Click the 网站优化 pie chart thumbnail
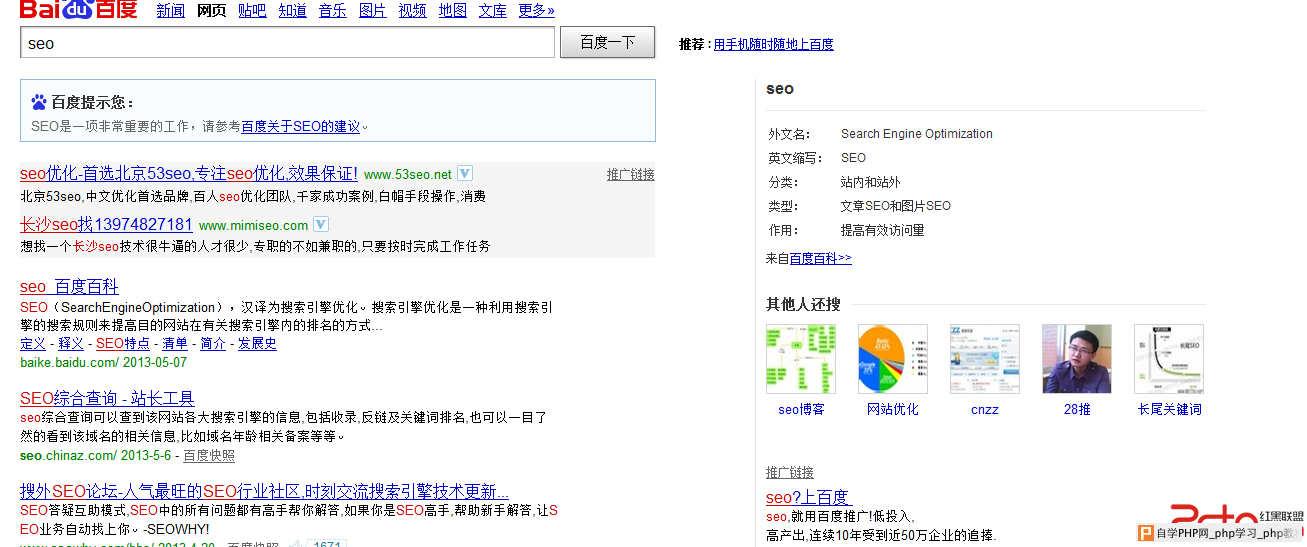The image size is (1307, 547). click(x=893, y=359)
